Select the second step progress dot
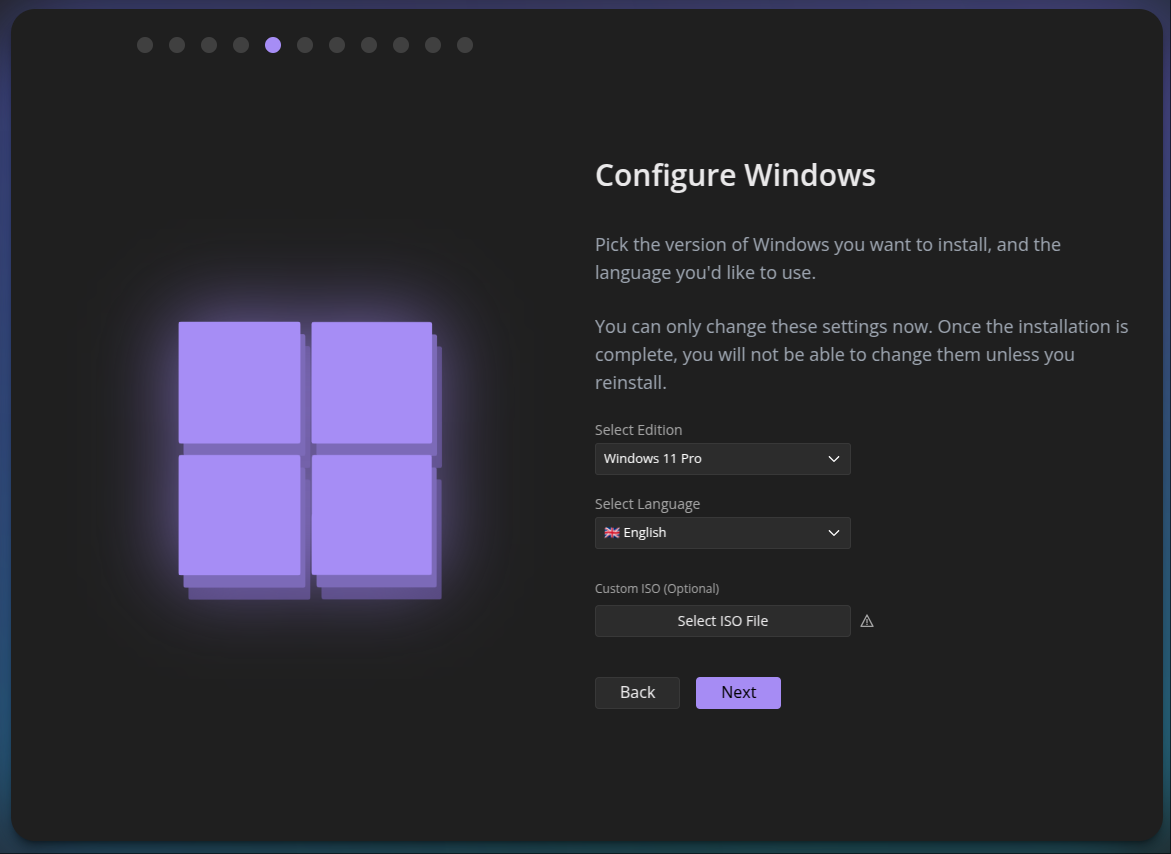This screenshot has width=1171, height=854. (177, 45)
